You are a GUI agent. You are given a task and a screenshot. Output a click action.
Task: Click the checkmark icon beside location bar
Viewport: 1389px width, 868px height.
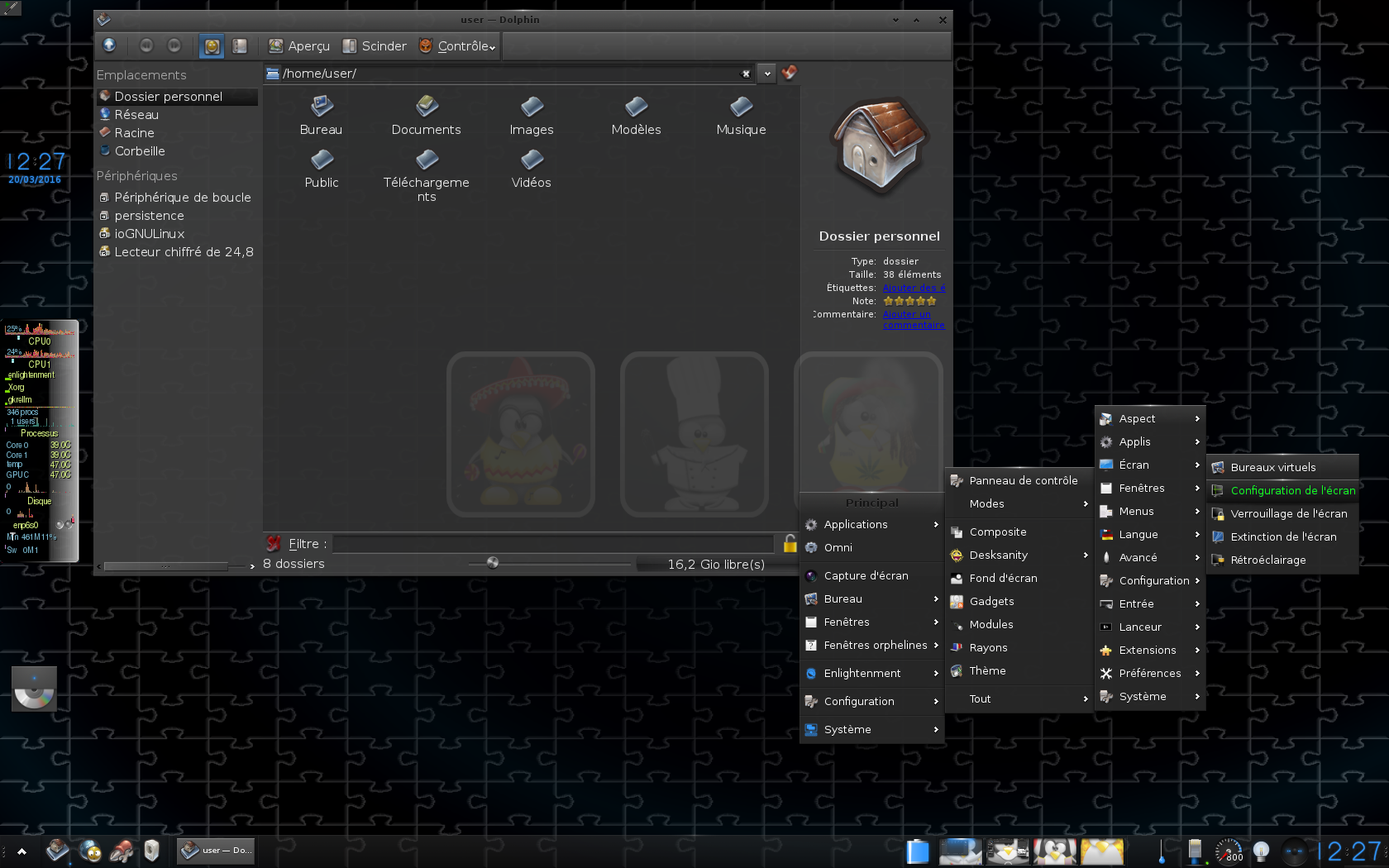pyautogui.click(x=790, y=73)
